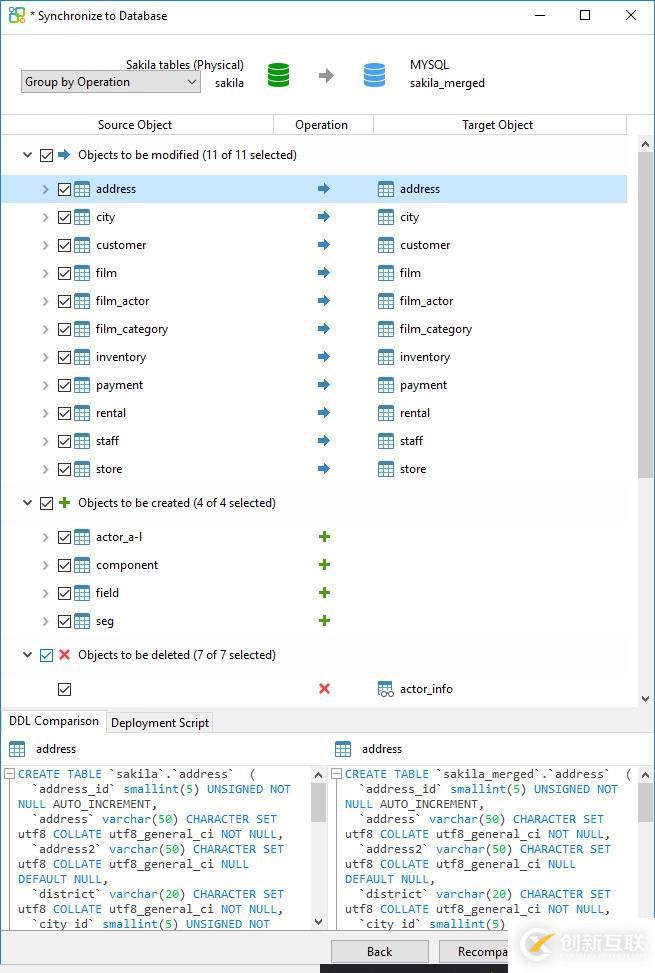Click the red X icon of Objects to be deleted
This screenshot has width=655, height=973.
click(64, 655)
